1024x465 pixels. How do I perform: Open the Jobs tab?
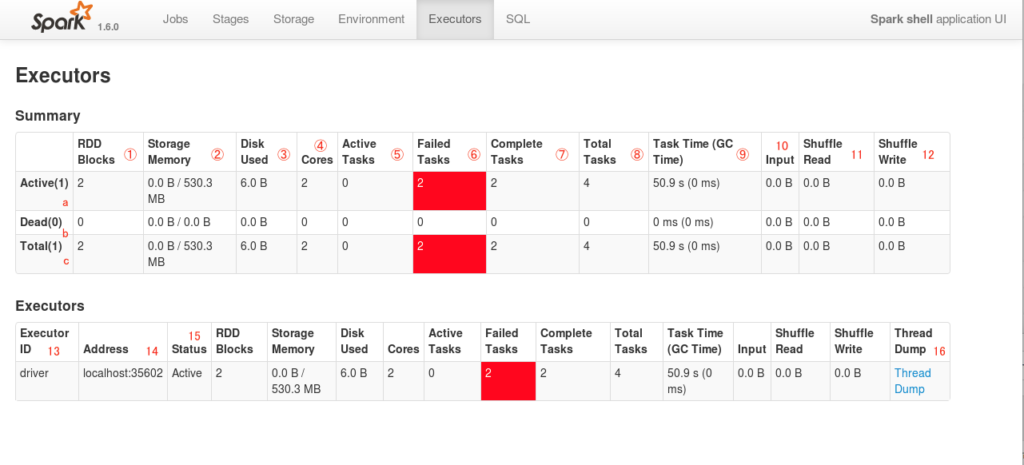tap(175, 19)
